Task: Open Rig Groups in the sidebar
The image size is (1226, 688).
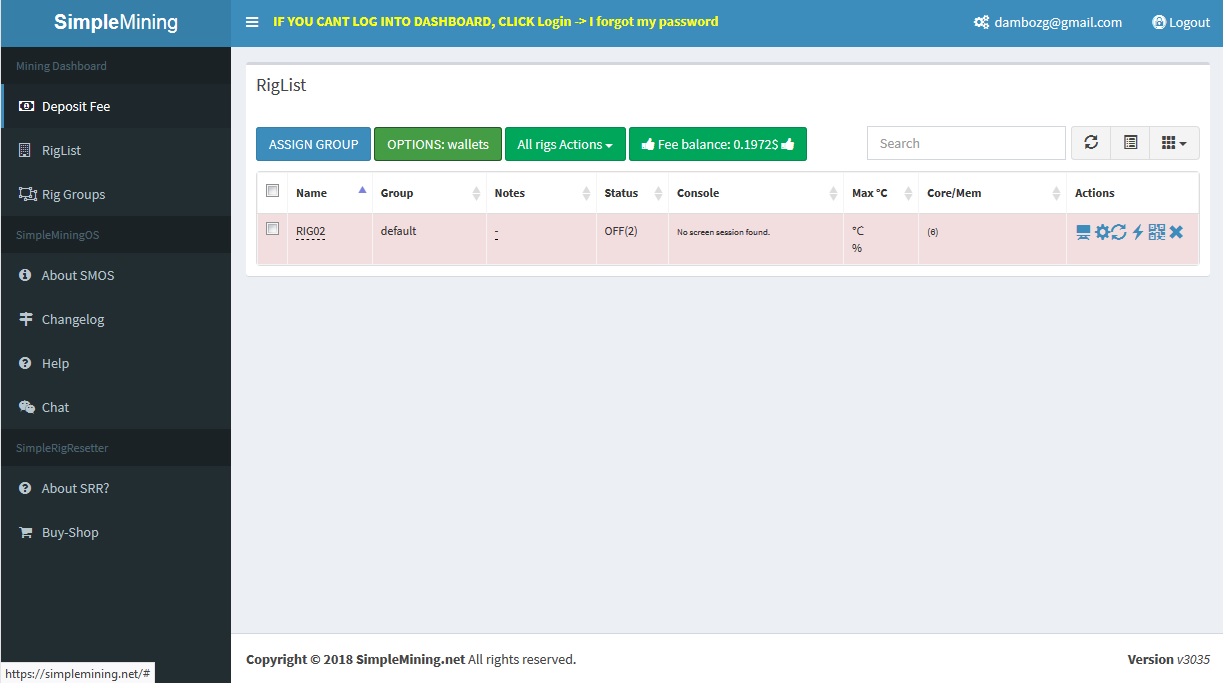Action: coord(73,194)
